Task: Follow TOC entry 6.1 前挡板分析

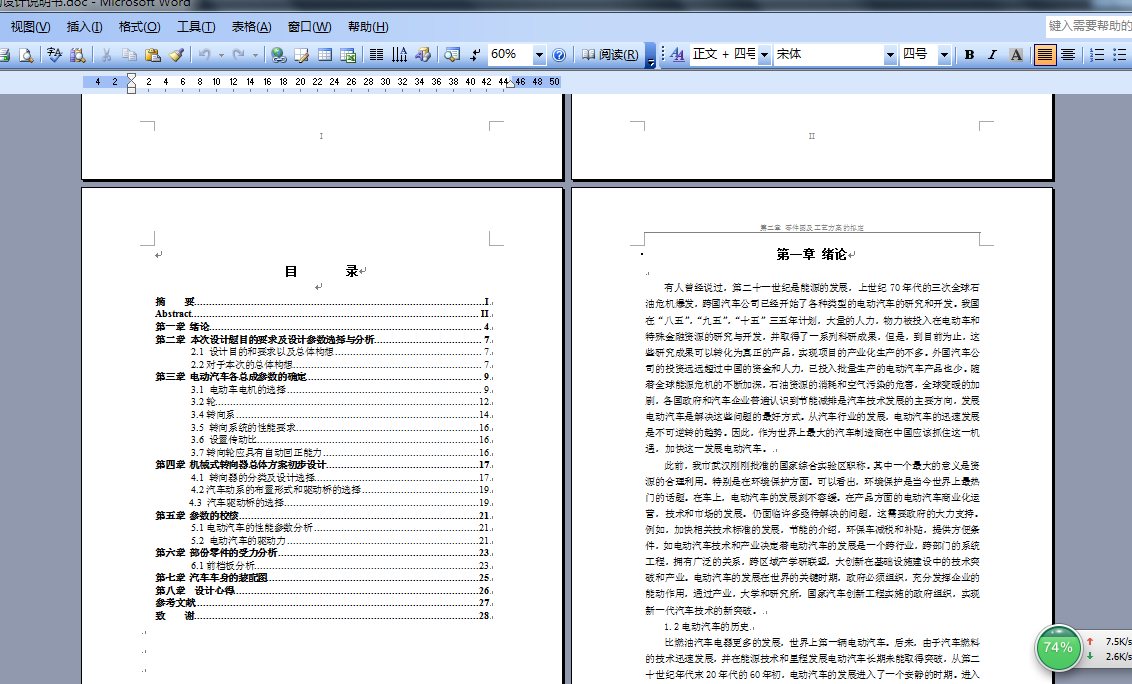Action: coord(341,565)
